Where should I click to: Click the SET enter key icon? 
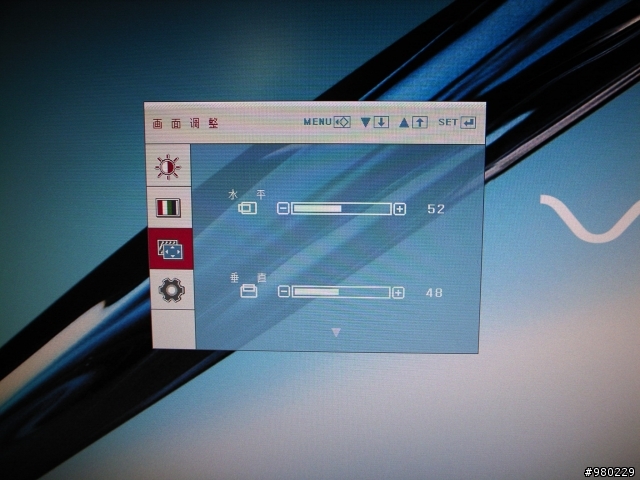pyautogui.click(x=468, y=122)
